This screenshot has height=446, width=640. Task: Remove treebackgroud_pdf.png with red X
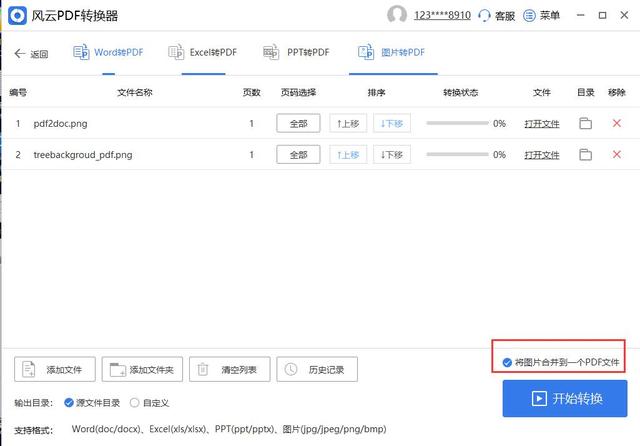tap(617, 154)
